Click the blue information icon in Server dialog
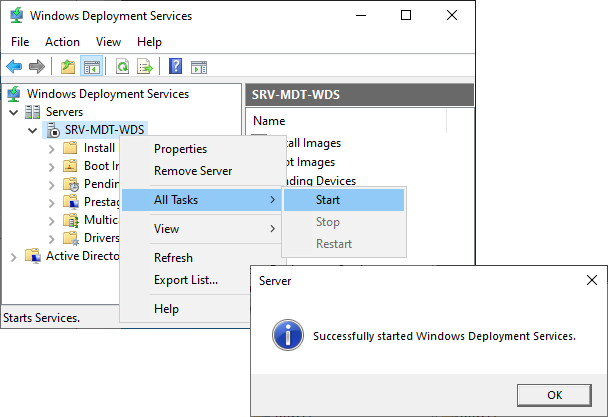 click(x=288, y=335)
